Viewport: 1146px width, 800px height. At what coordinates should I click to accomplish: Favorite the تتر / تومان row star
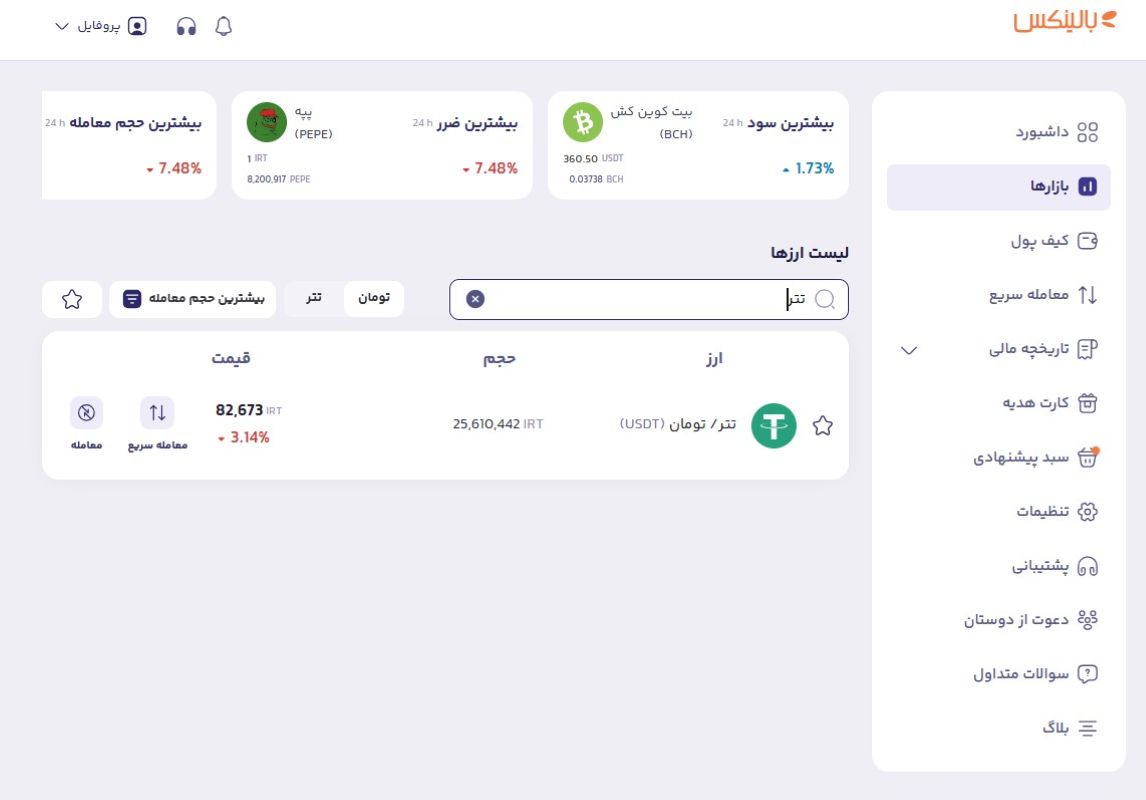pos(822,425)
